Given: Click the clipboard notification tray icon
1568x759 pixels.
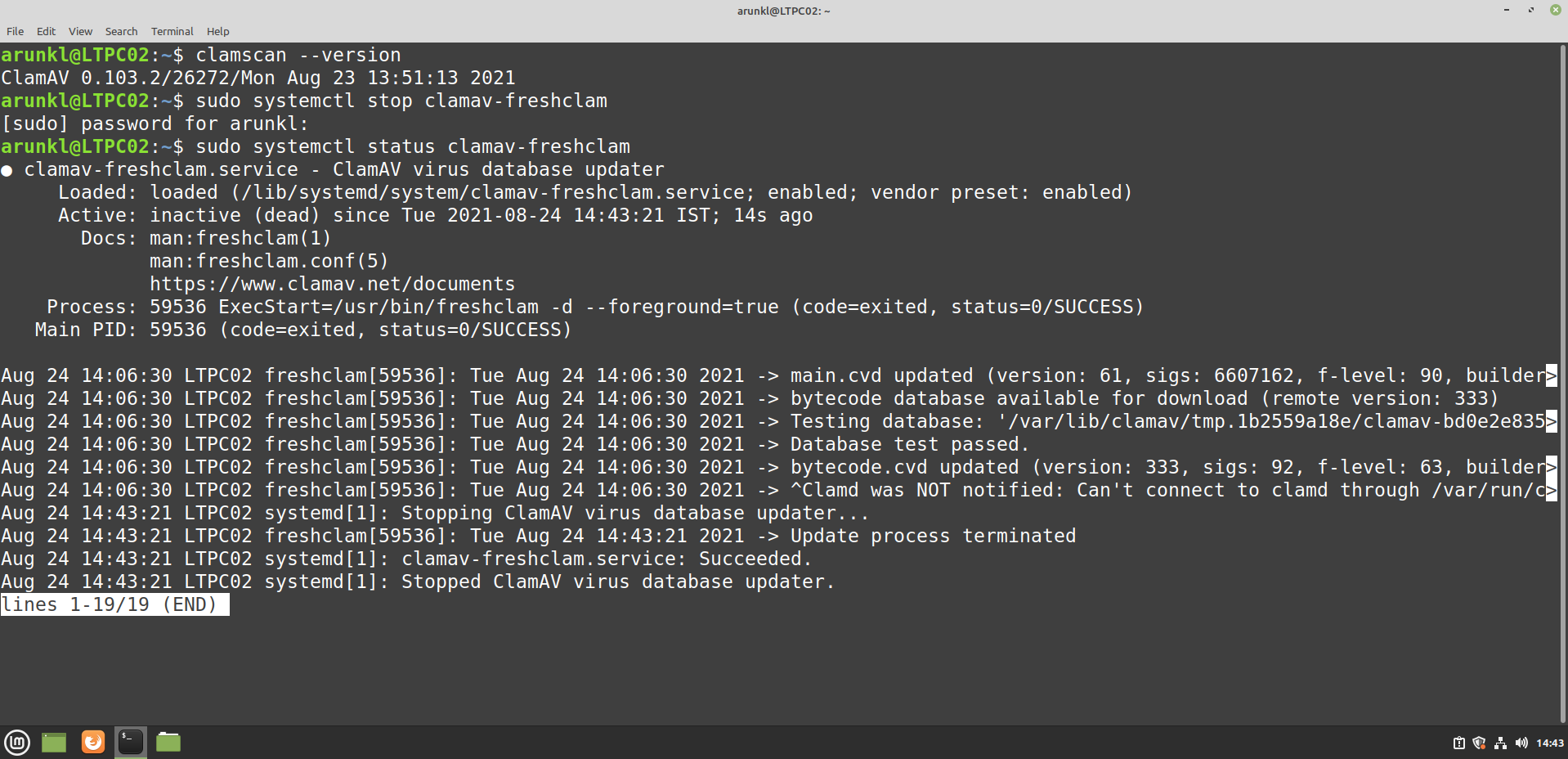Looking at the screenshot, I should tap(1458, 743).
